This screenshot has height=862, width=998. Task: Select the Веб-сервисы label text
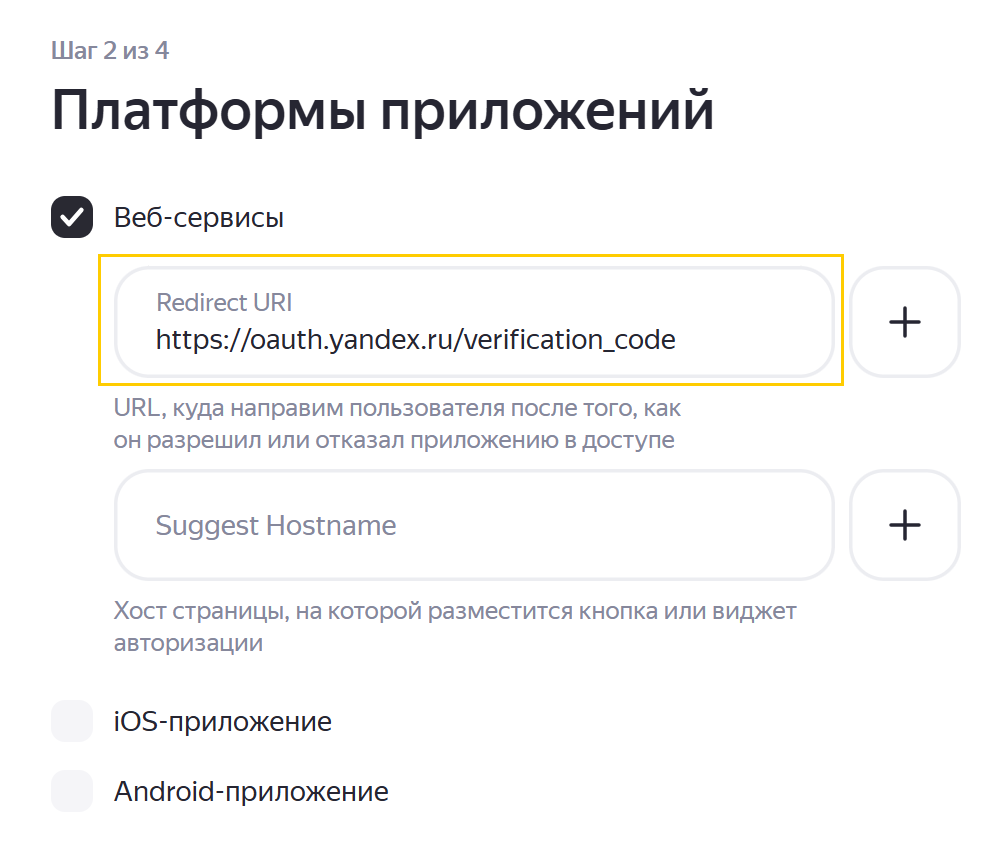coord(199,218)
